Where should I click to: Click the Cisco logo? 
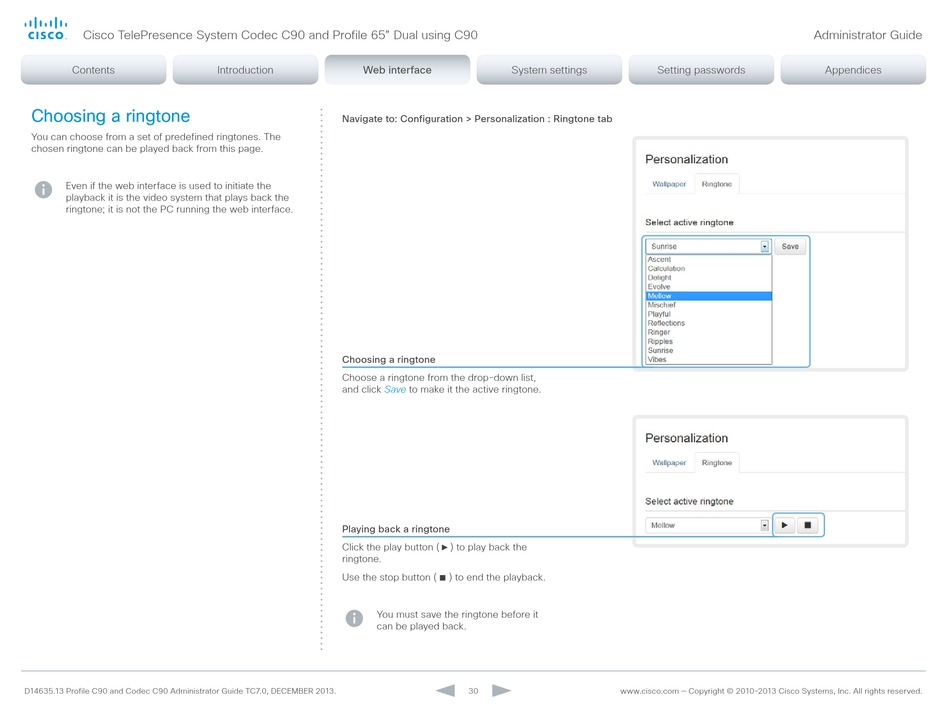point(45,29)
